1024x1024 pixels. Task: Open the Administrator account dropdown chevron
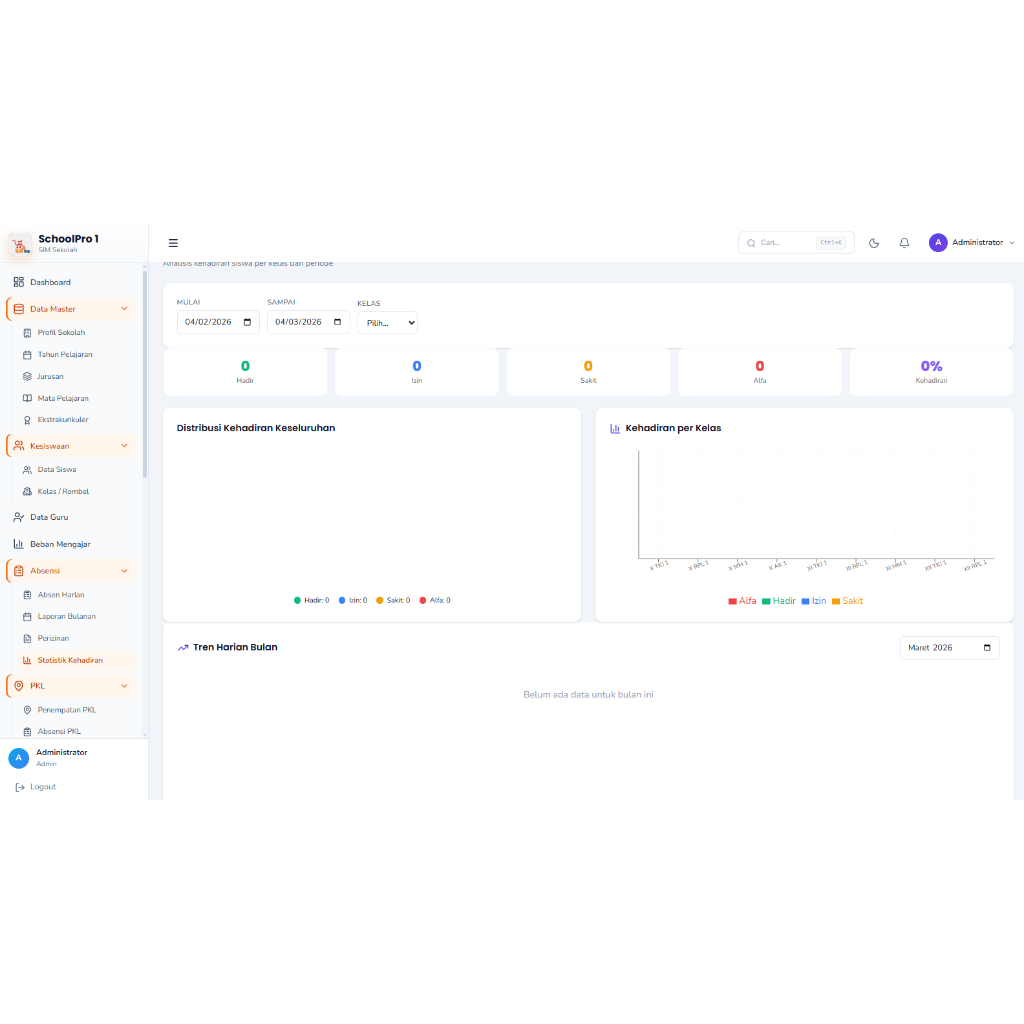[1012, 243]
